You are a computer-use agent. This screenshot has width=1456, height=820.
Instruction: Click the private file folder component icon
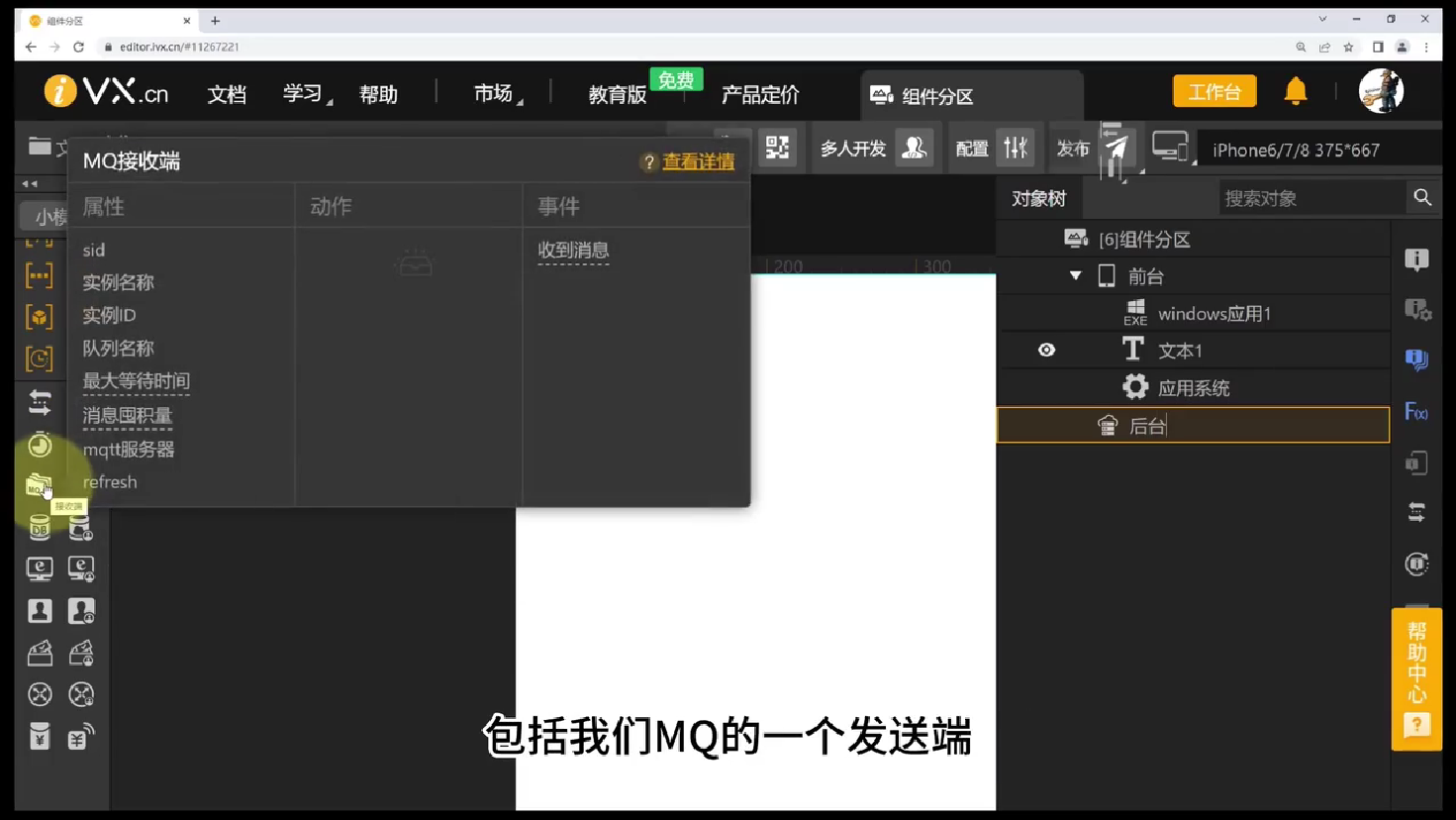coord(81,653)
